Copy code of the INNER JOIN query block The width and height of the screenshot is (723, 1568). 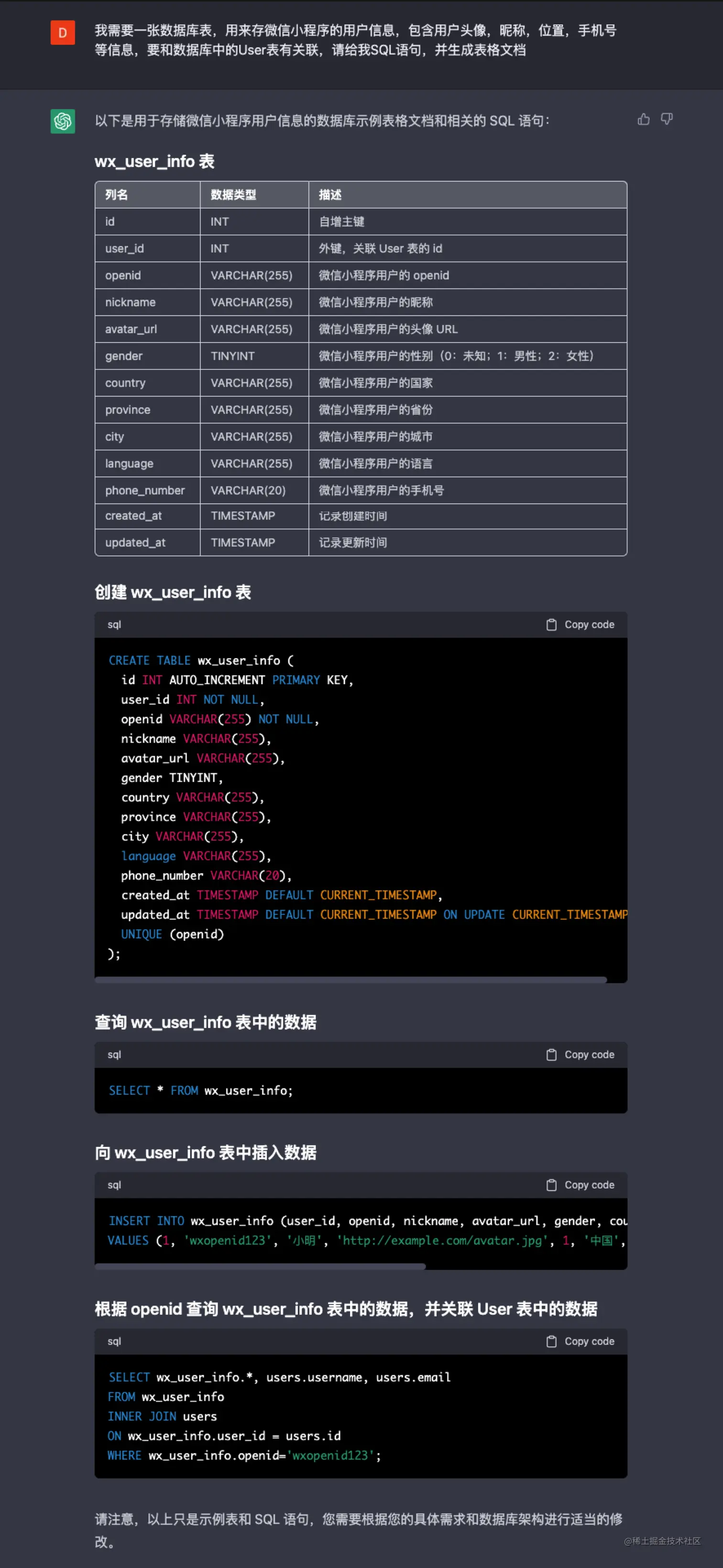[581, 1341]
